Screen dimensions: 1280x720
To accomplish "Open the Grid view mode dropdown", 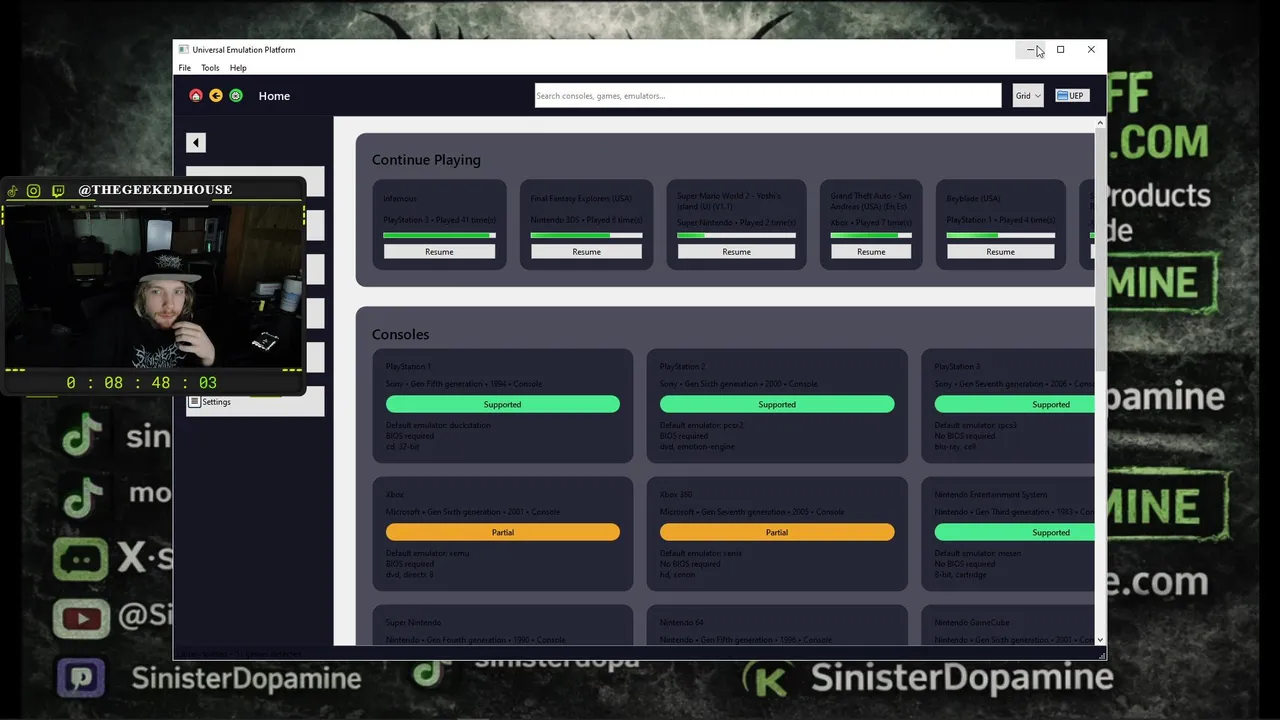I will coord(1028,96).
